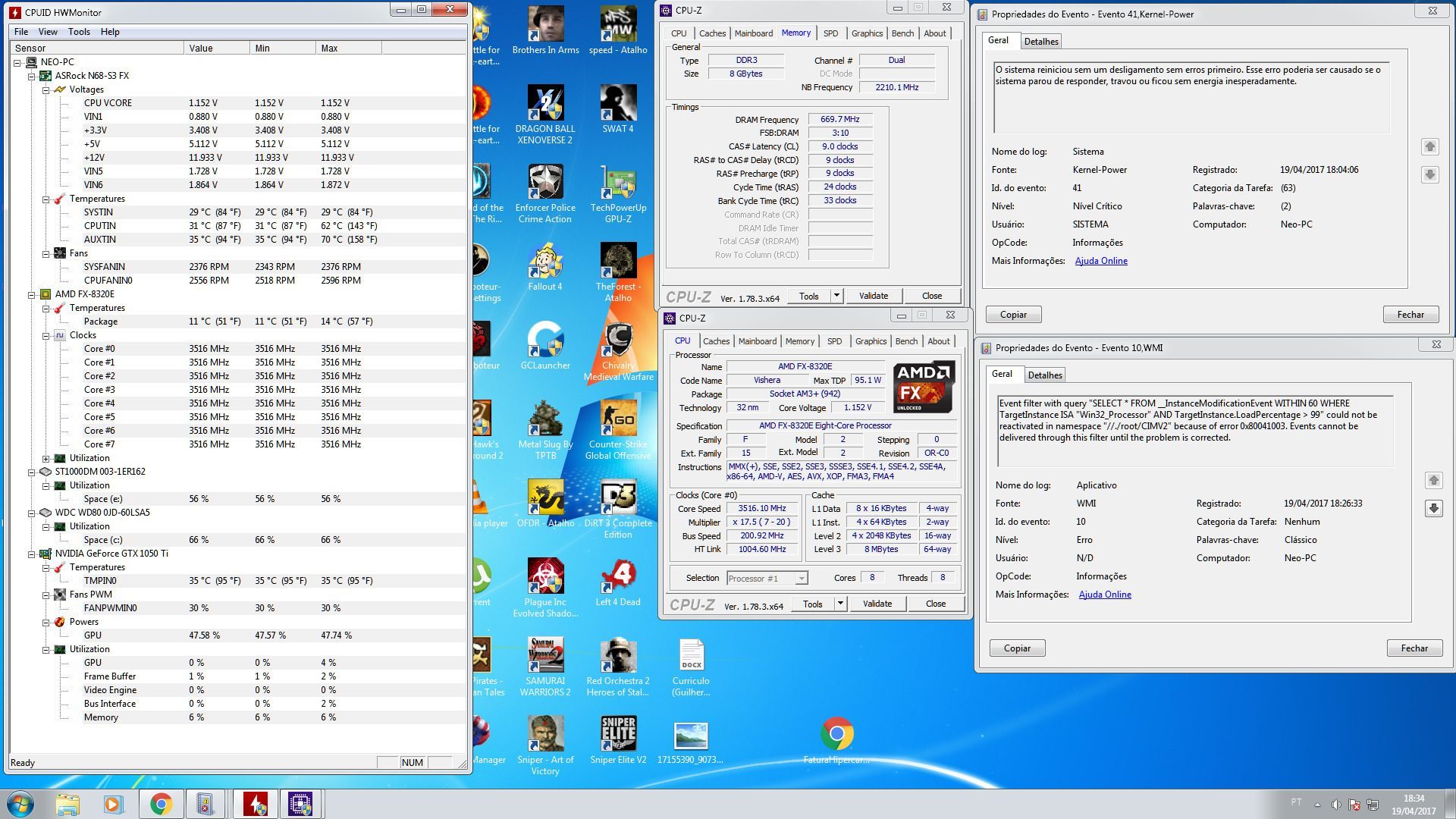Viewport: 1456px width, 819px height.
Task: Expand Utilization under AMD FX-8320E
Action: tap(45, 459)
